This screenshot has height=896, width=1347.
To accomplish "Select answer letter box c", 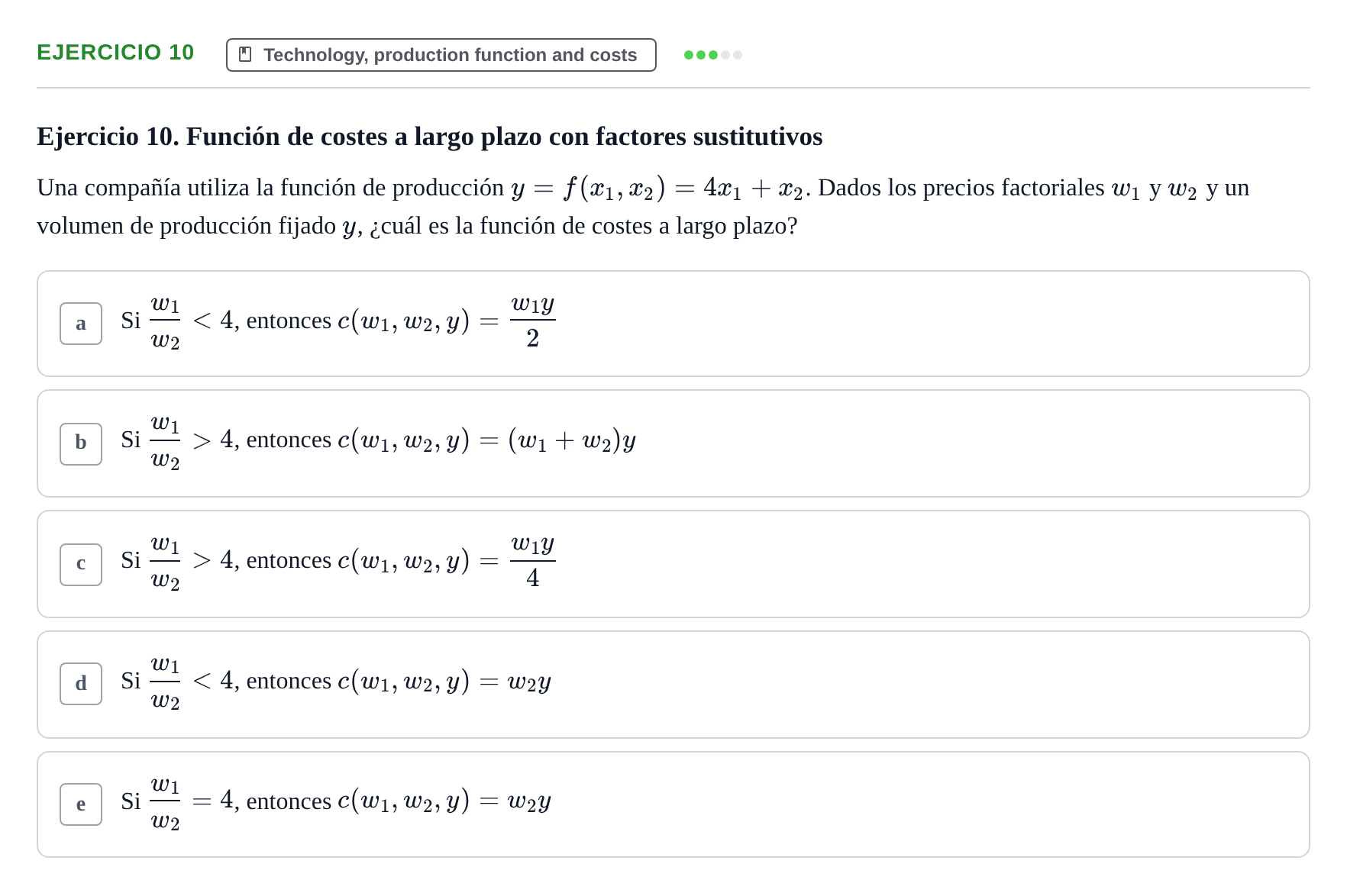I will [x=81, y=564].
